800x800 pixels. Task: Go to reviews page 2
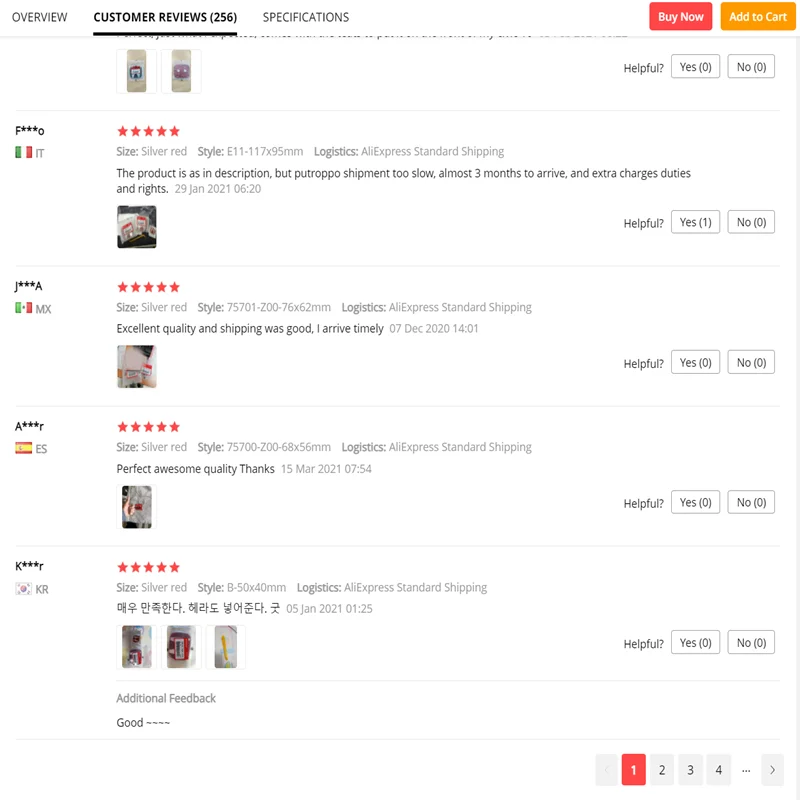pos(661,770)
